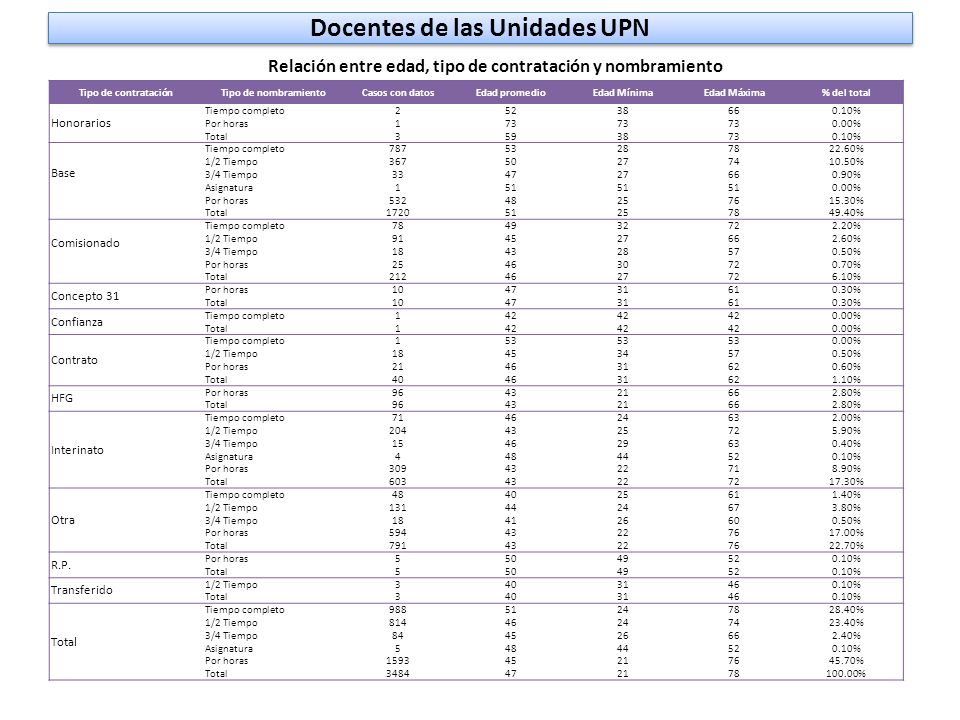Click the grand total cases '3484'
Viewport: 960px width, 720px height.
pyautogui.click(x=397, y=673)
